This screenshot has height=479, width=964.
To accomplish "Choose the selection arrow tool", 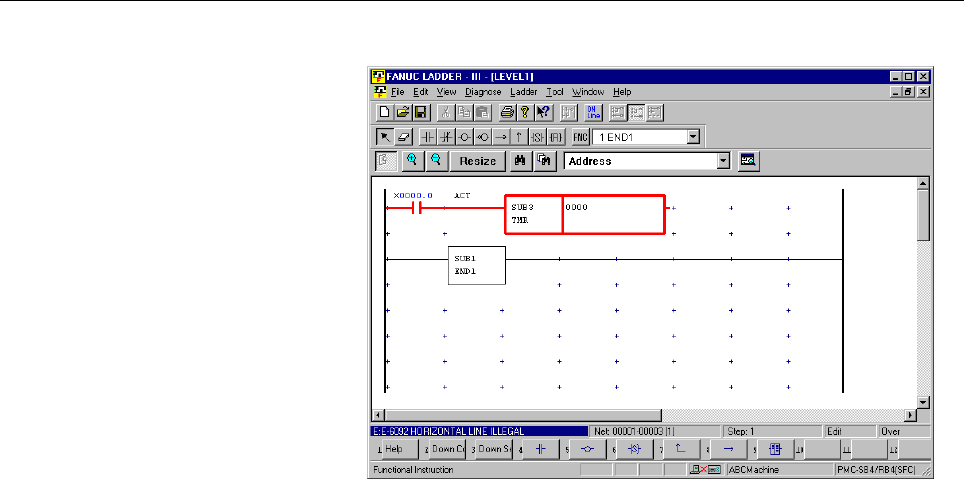I will (x=385, y=137).
